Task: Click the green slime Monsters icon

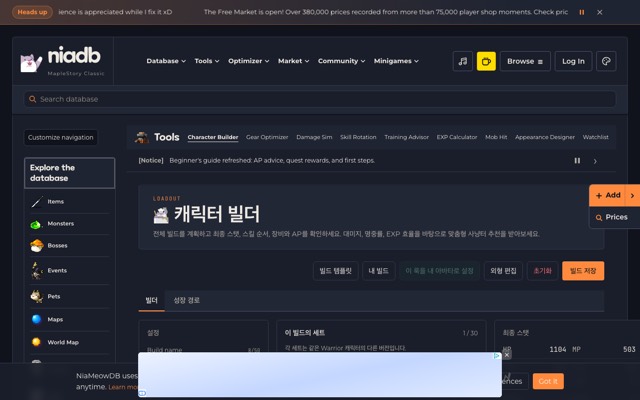Action: (x=36, y=224)
